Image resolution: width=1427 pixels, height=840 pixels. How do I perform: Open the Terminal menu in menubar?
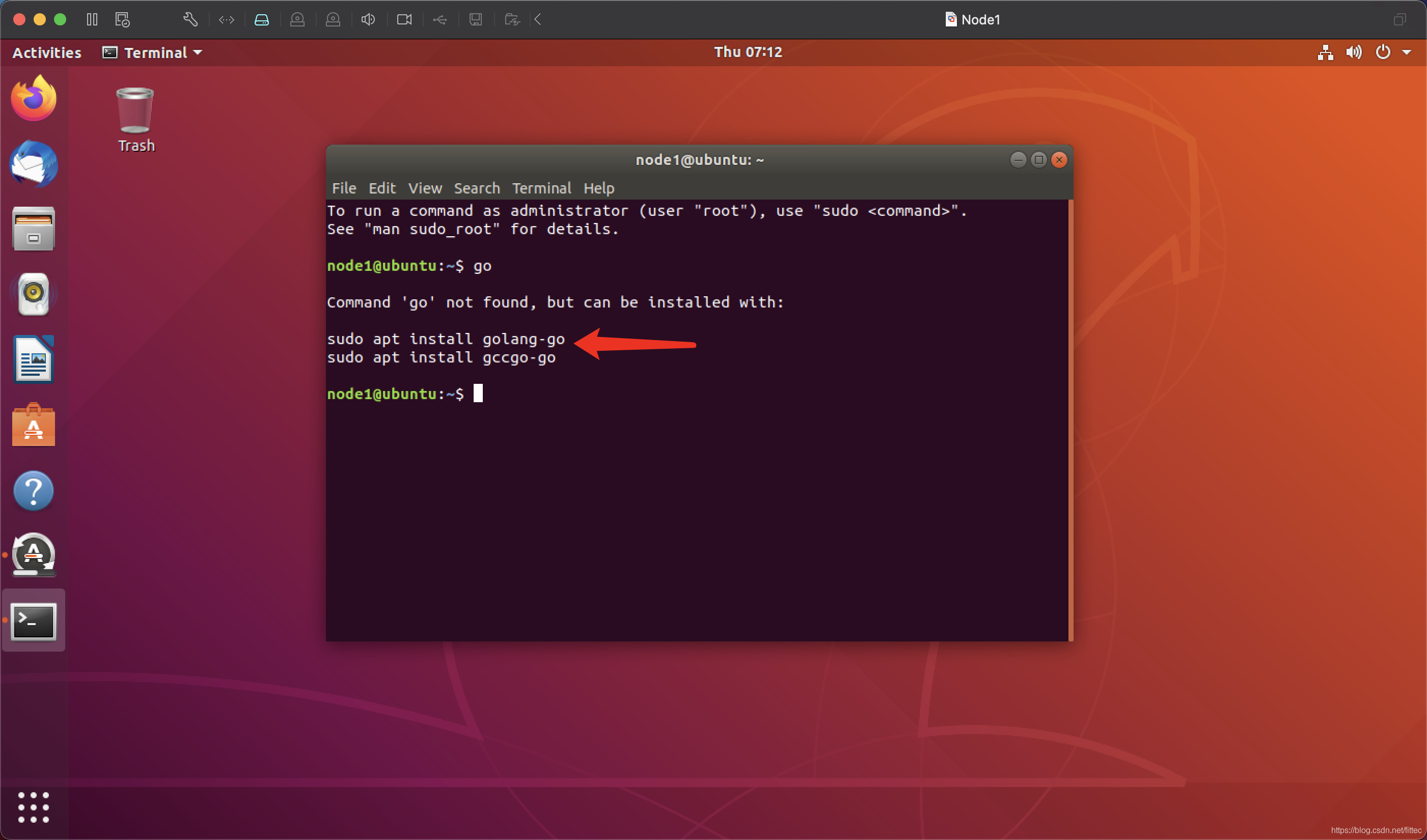tap(541, 188)
